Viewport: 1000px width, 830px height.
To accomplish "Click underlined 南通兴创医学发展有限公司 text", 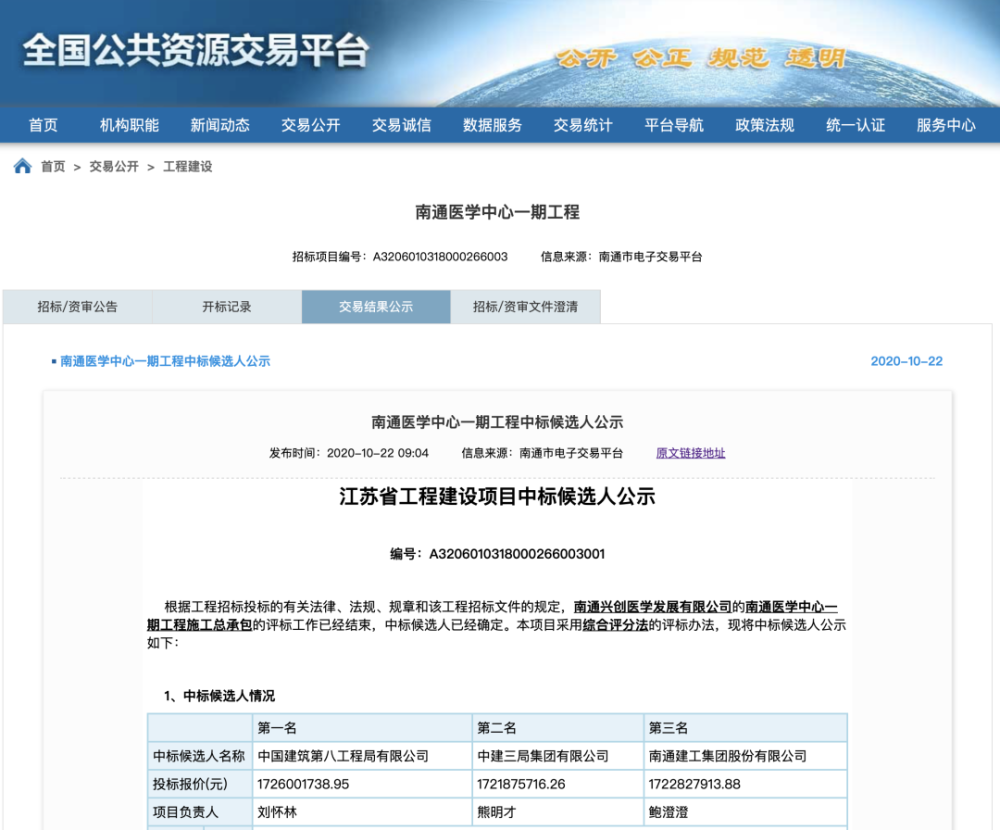I will 652,607.
